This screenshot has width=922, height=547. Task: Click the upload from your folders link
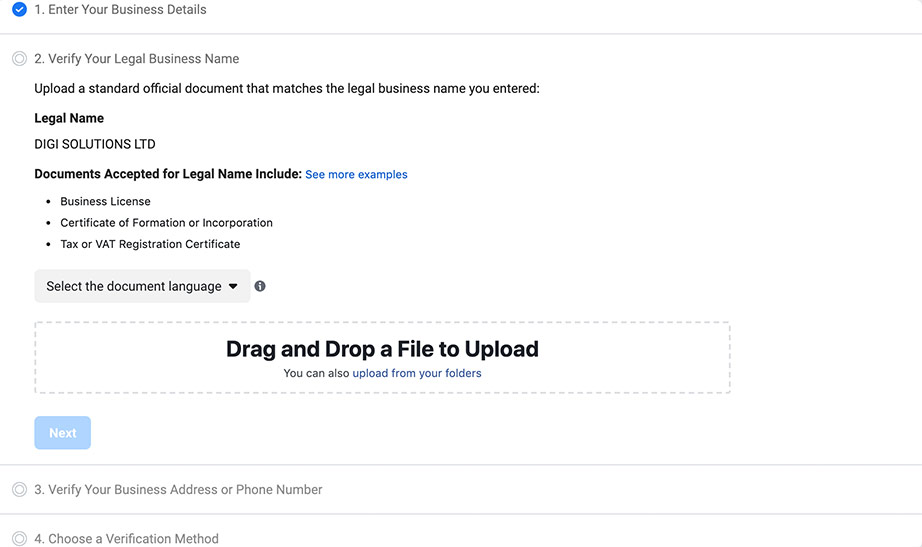click(x=417, y=373)
